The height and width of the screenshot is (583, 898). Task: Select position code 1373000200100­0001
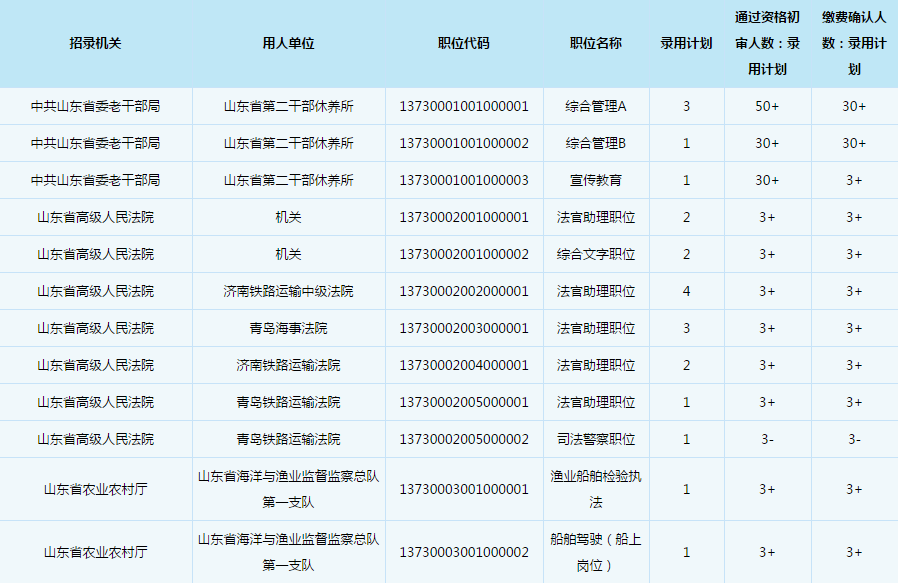point(464,218)
